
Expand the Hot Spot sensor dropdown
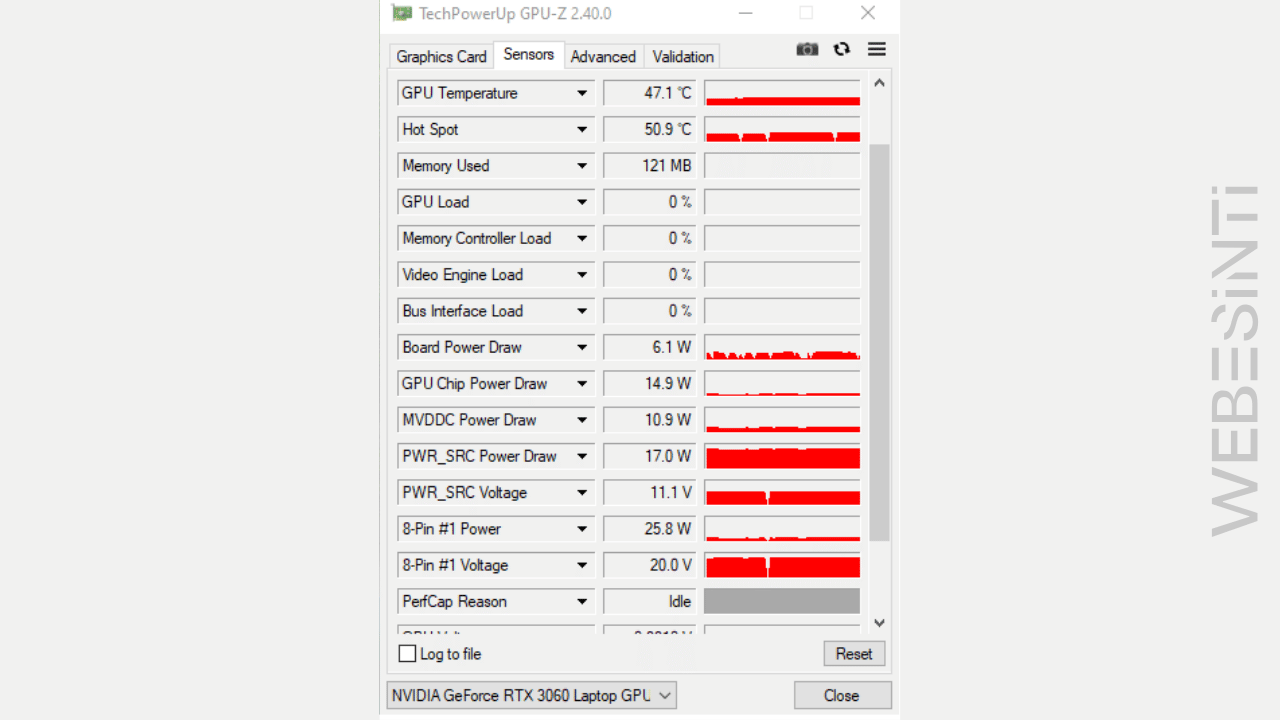tap(581, 129)
